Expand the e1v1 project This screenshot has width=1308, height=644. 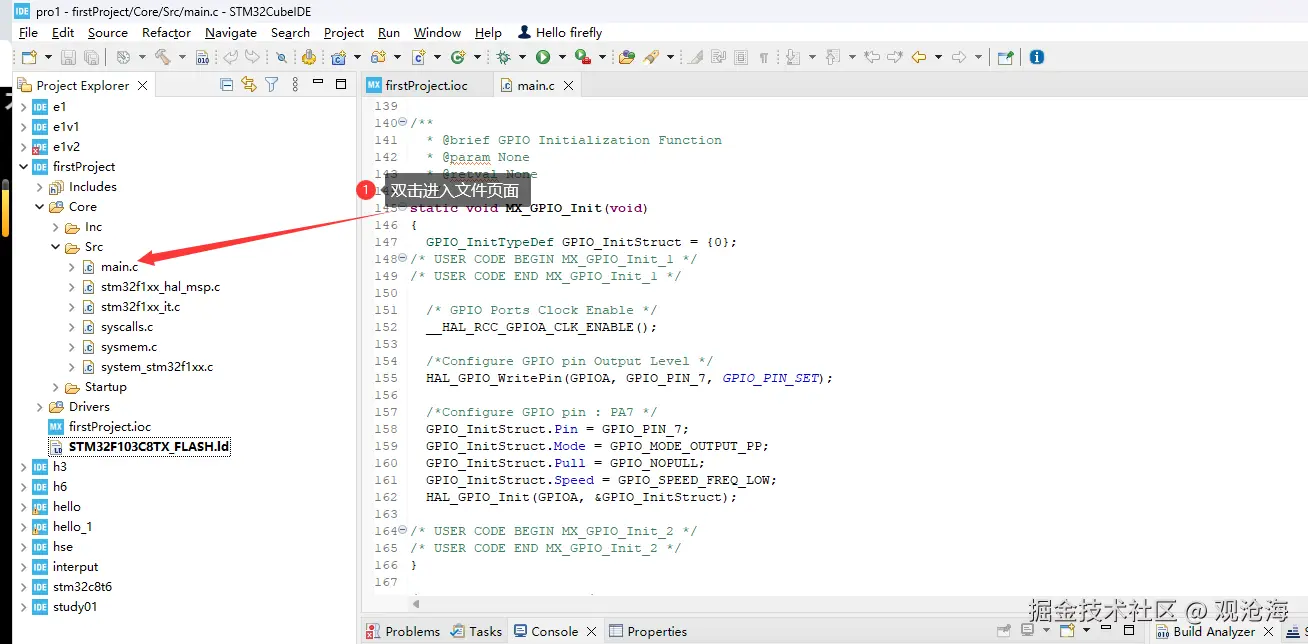(23, 127)
